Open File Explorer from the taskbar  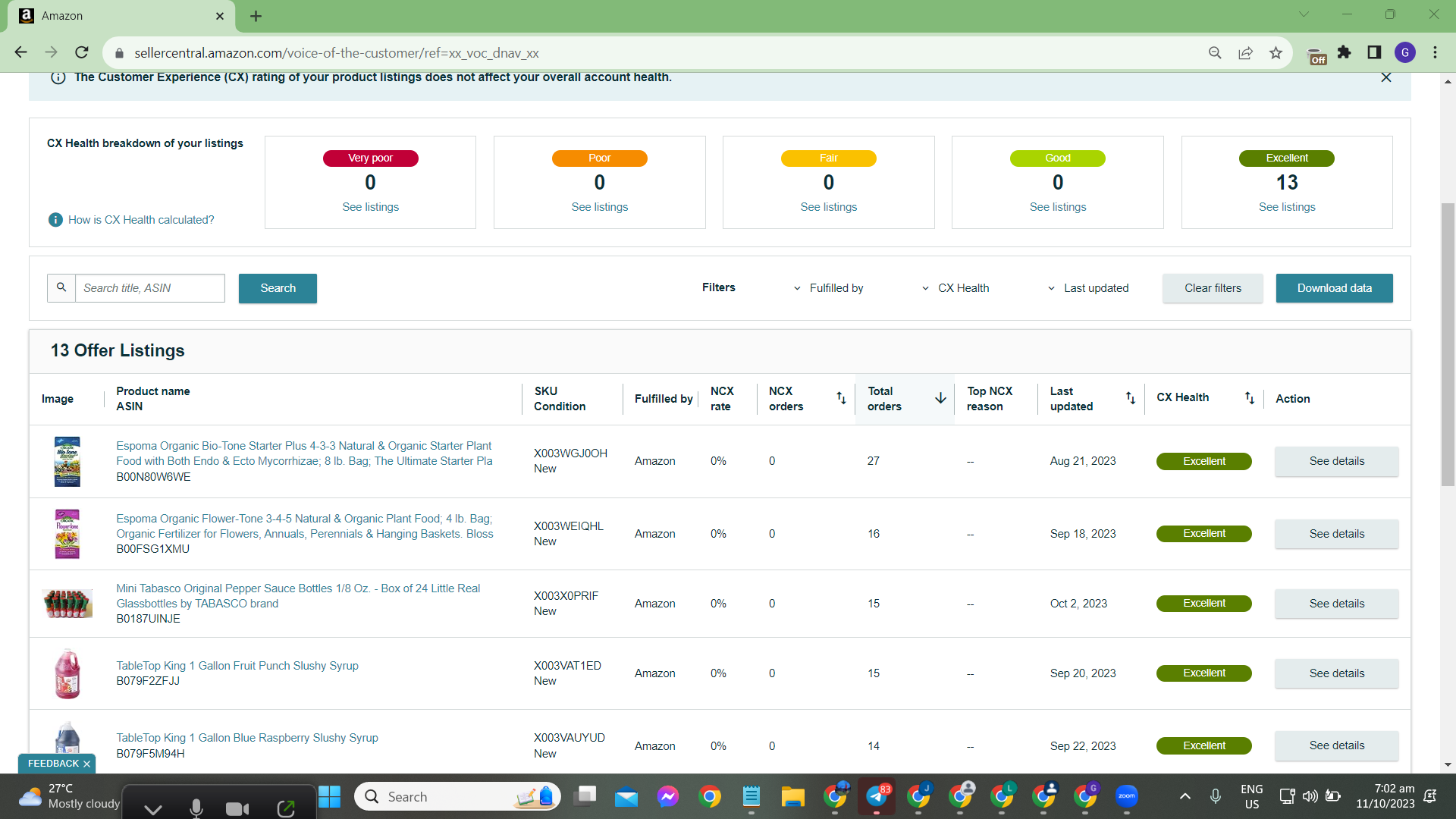(x=793, y=796)
